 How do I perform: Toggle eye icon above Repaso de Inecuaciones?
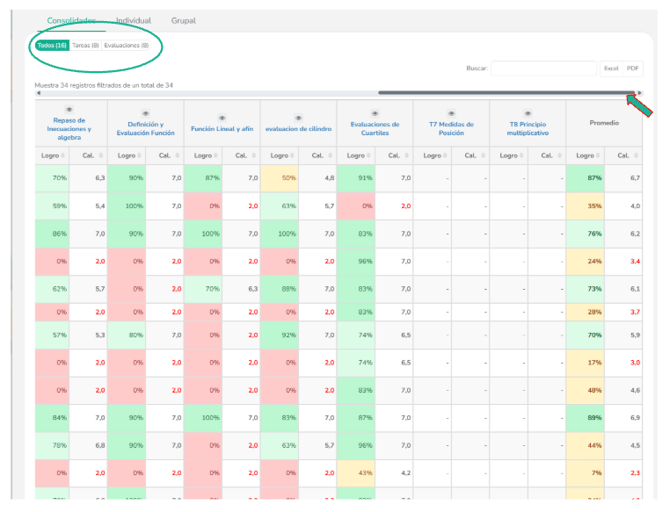click(69, 109)
